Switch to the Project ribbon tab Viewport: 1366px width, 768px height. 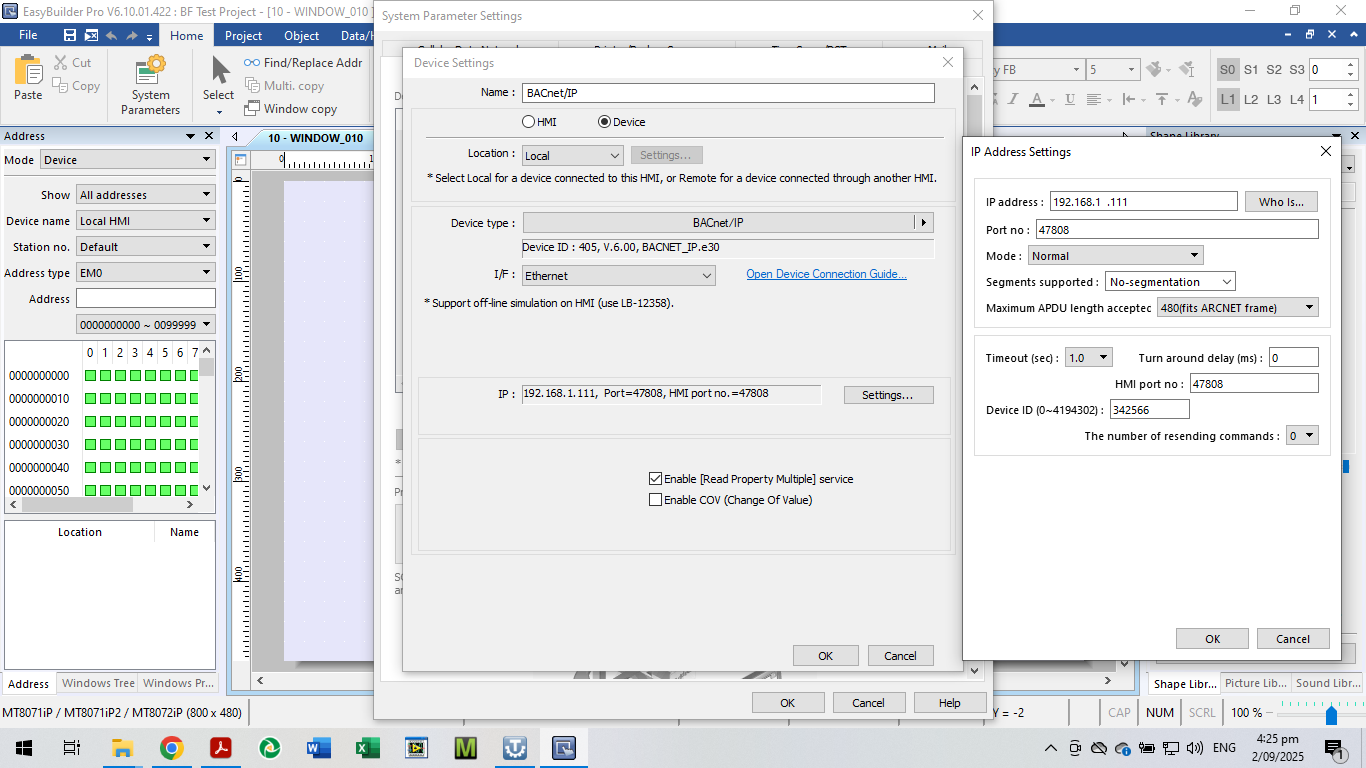243,35
